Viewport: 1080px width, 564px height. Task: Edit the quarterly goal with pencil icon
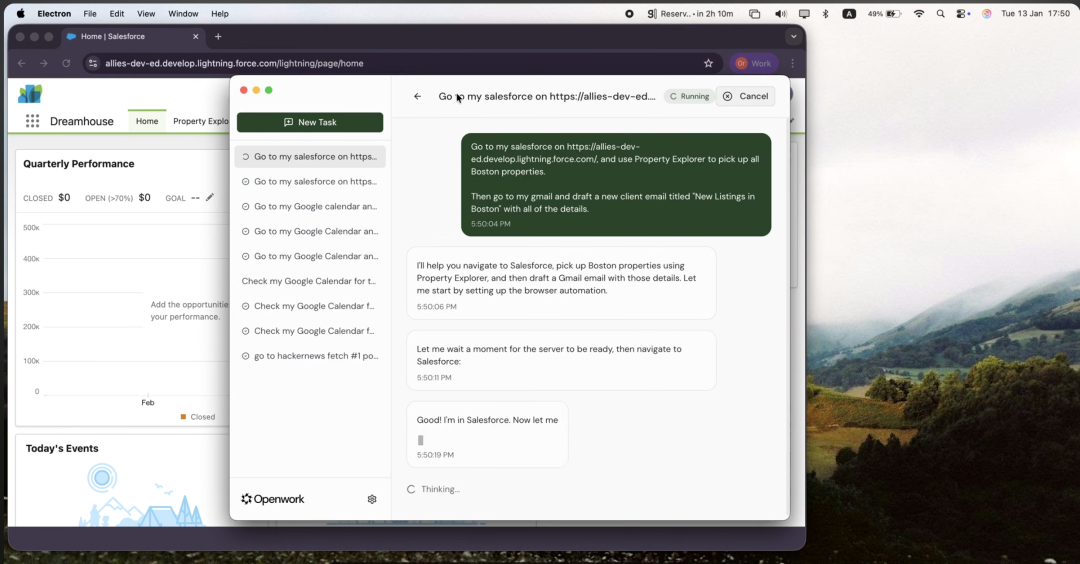point(210,198)
